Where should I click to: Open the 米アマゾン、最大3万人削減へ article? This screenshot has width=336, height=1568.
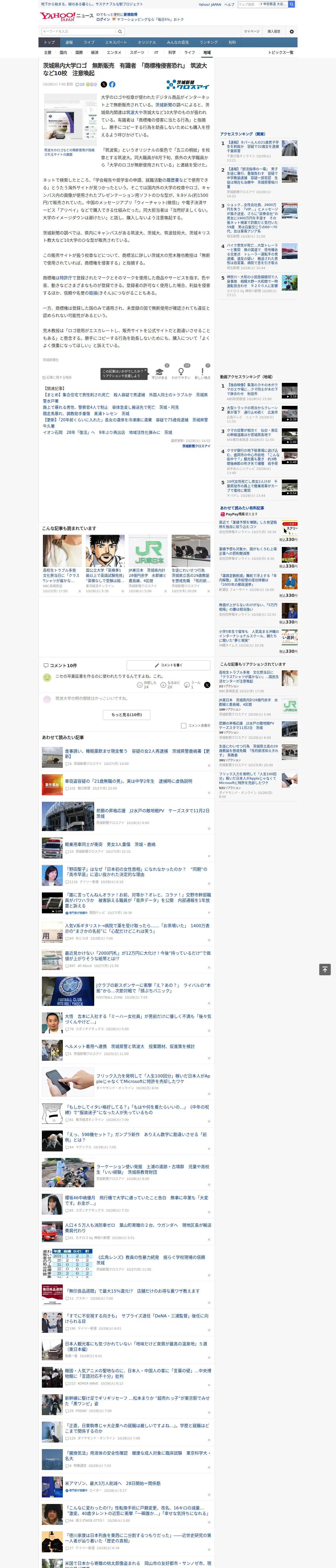point(113,1483)
